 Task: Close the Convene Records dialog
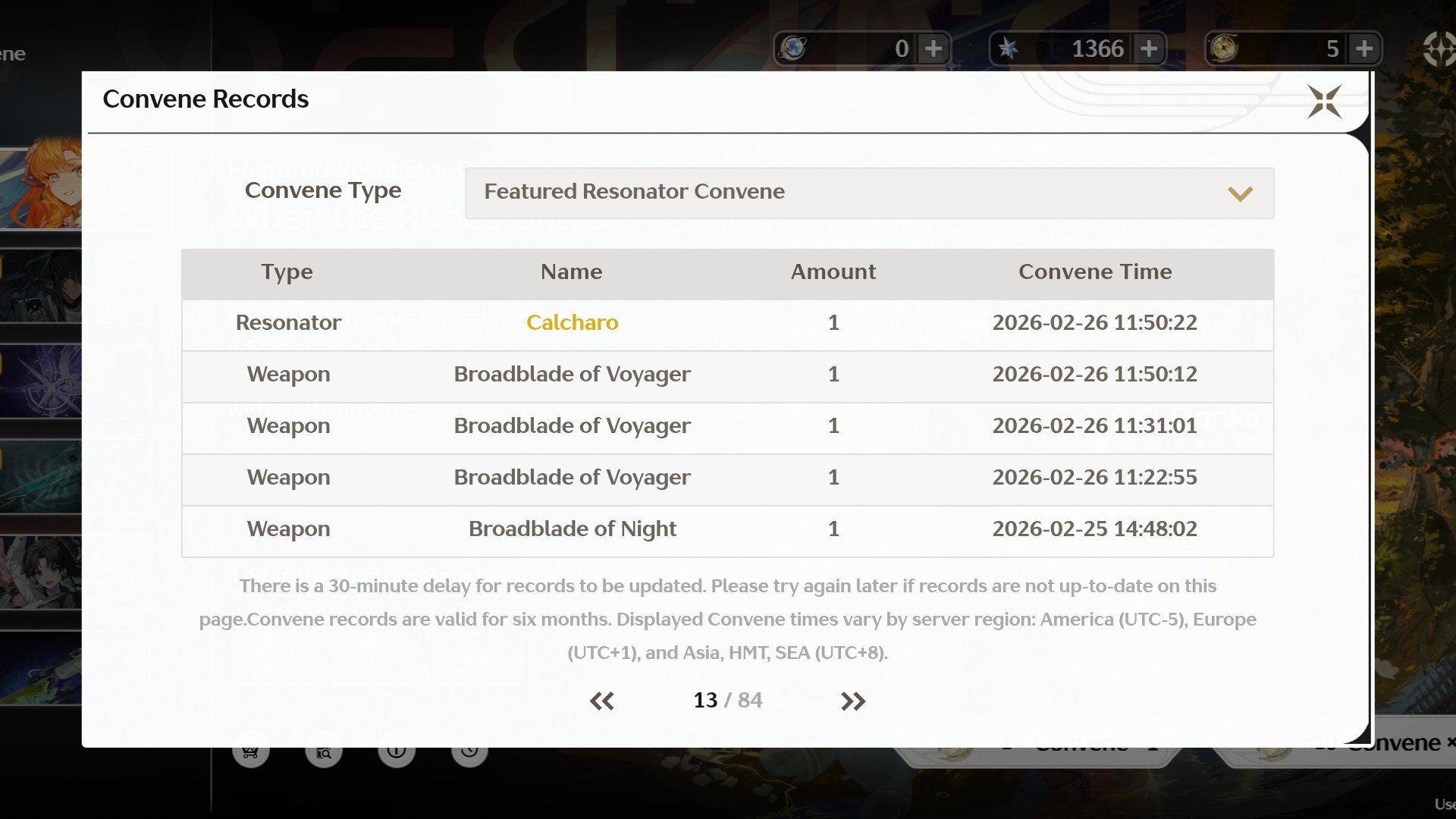point(1324,102)
